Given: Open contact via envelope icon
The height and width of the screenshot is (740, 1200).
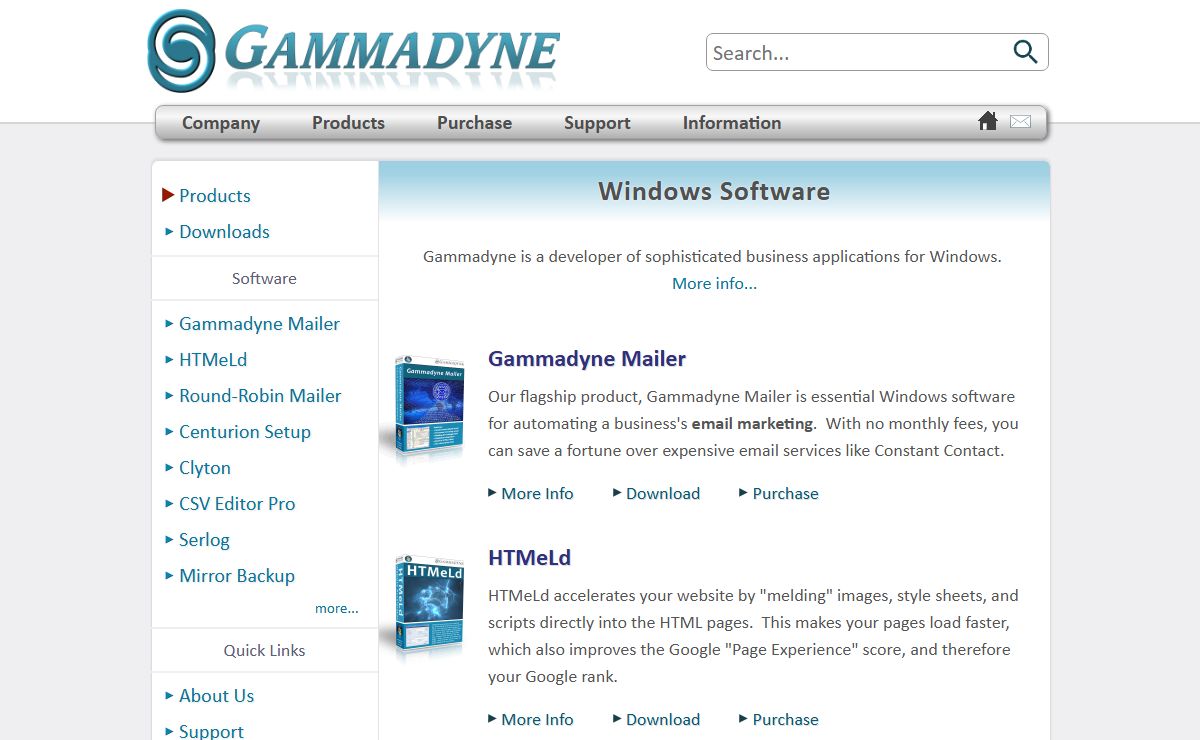Looking at the screenshot, I should point(1020,122).
